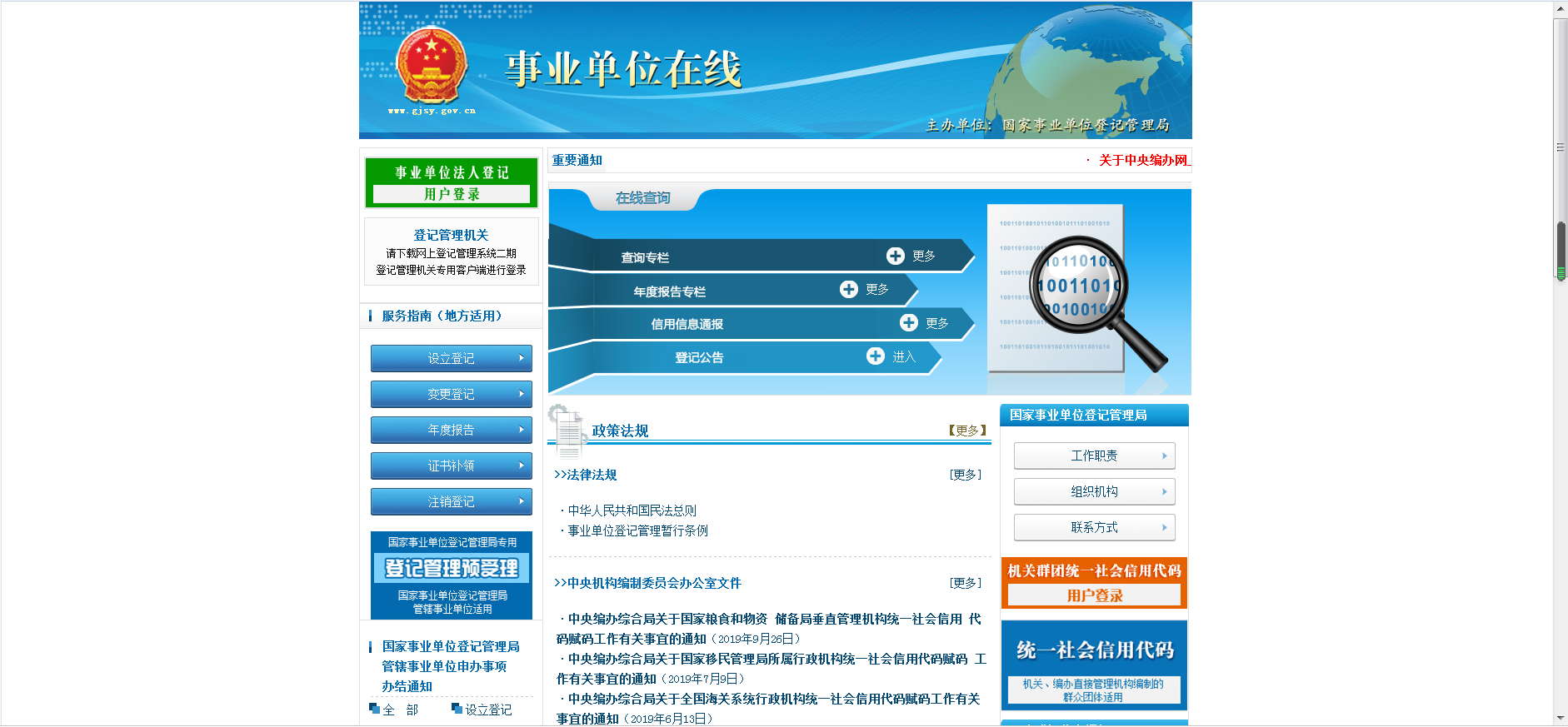Click 更多 next to 年度报告专栏
The width and height of the screenshot is (1568, 727).
point(877,289)
